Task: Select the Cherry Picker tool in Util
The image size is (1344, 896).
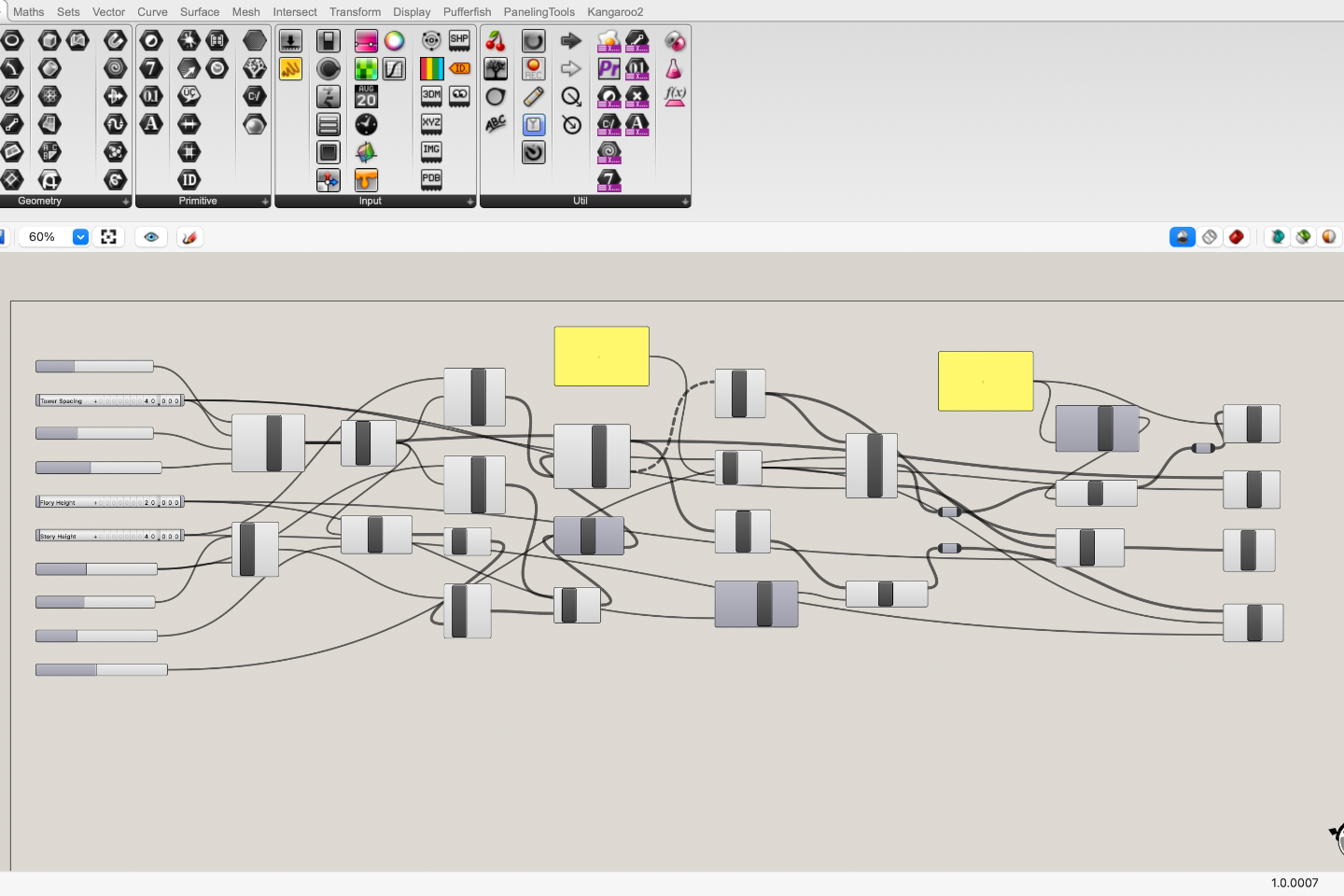Action: tap(496, 40)
